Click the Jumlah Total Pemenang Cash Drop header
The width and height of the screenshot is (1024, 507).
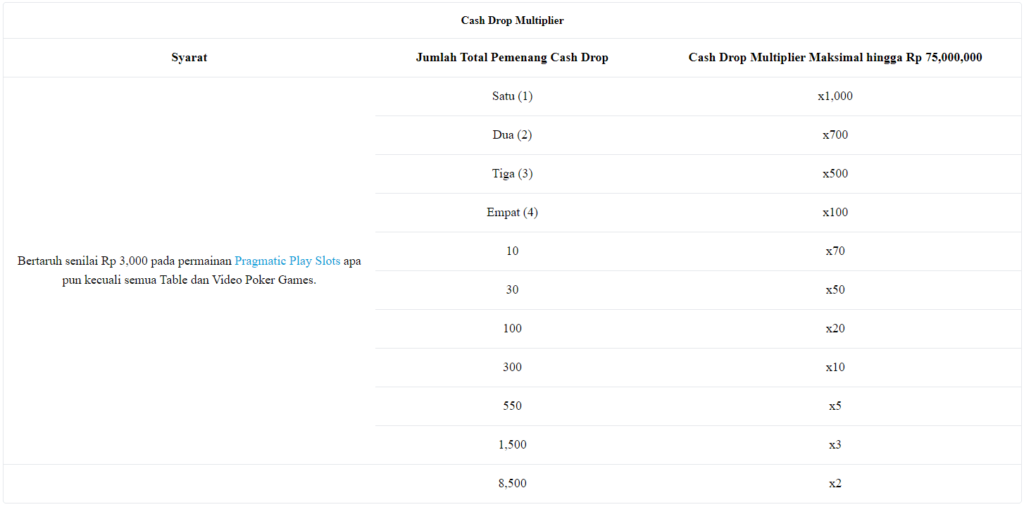pyautogui.click(x=512, y=57)
